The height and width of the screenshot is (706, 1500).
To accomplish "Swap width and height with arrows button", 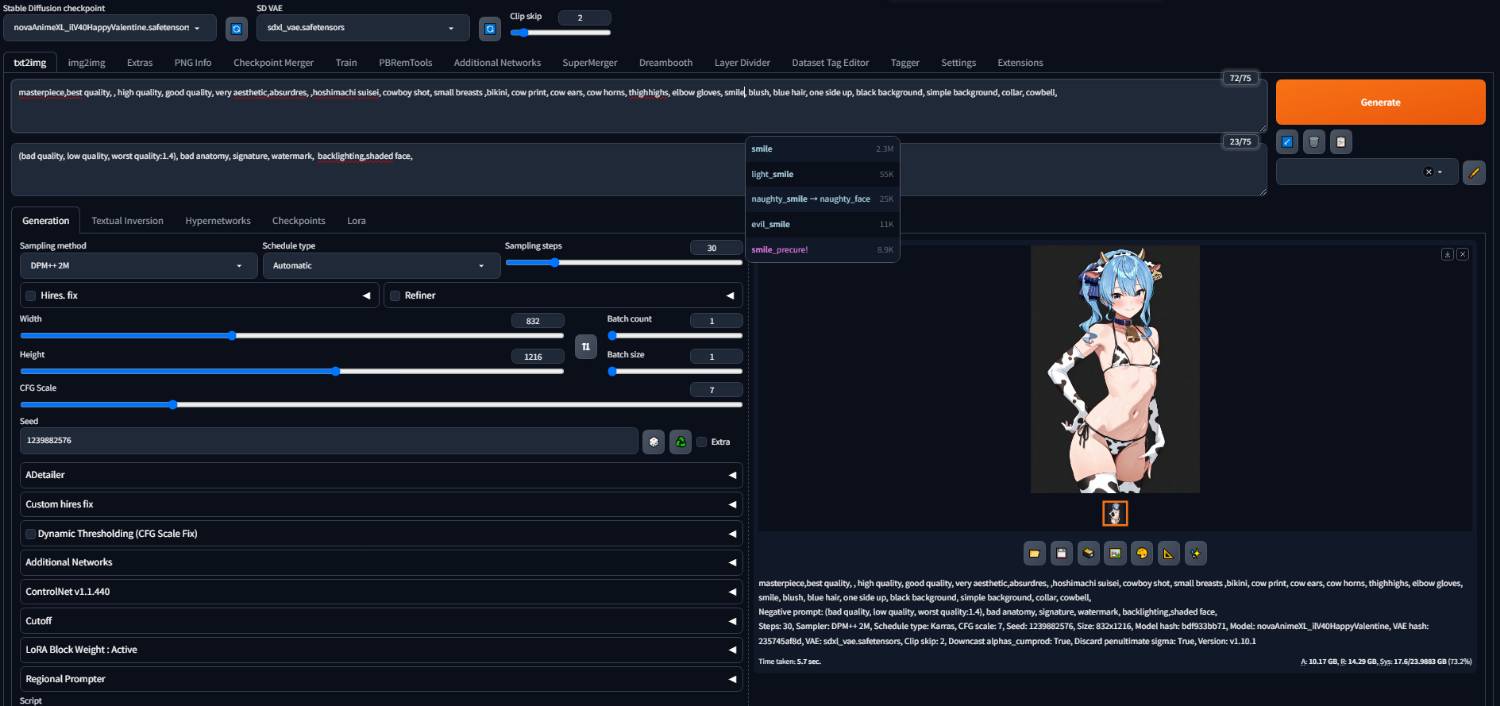I will tap(587, 346).
